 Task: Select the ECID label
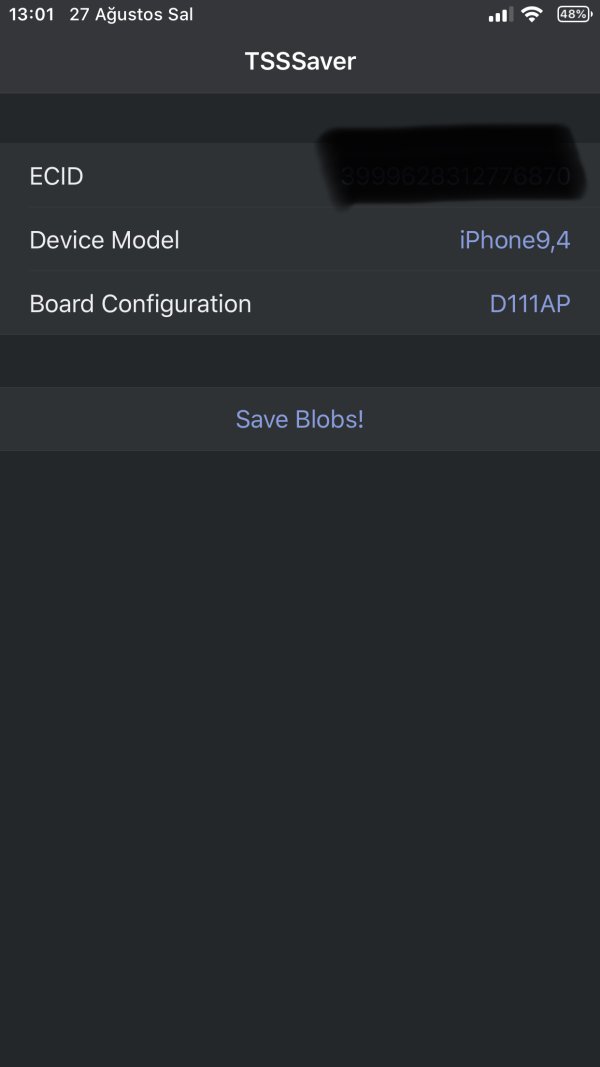[56, 177]
